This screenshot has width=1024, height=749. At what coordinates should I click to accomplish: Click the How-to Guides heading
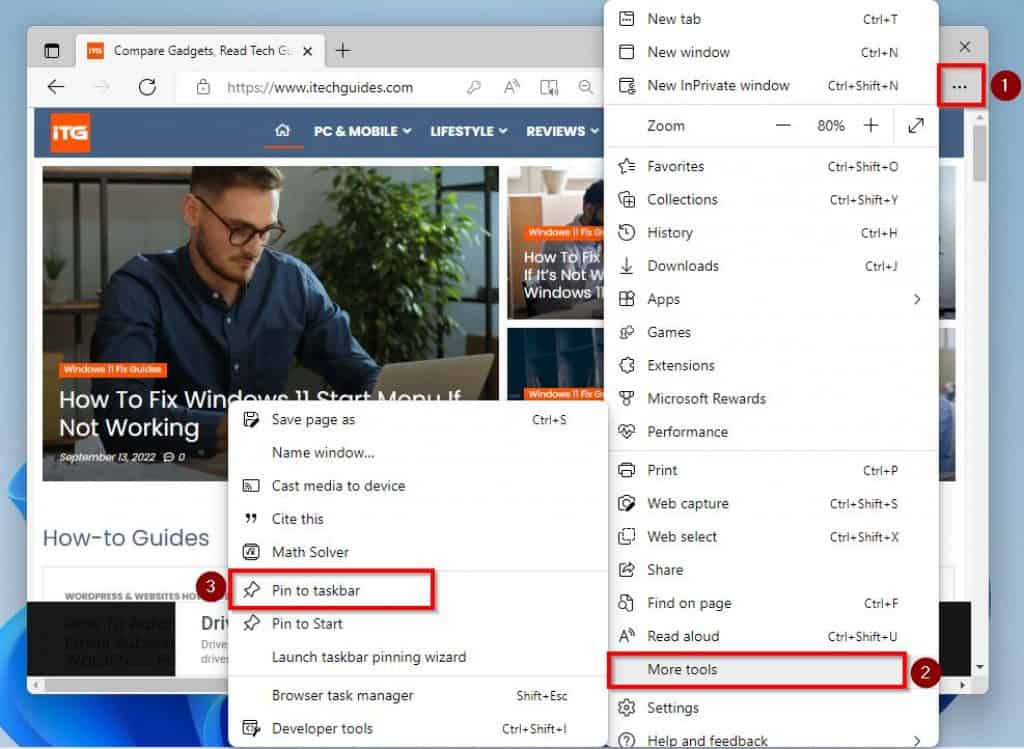pyautogui.click(x=126, y=538)
